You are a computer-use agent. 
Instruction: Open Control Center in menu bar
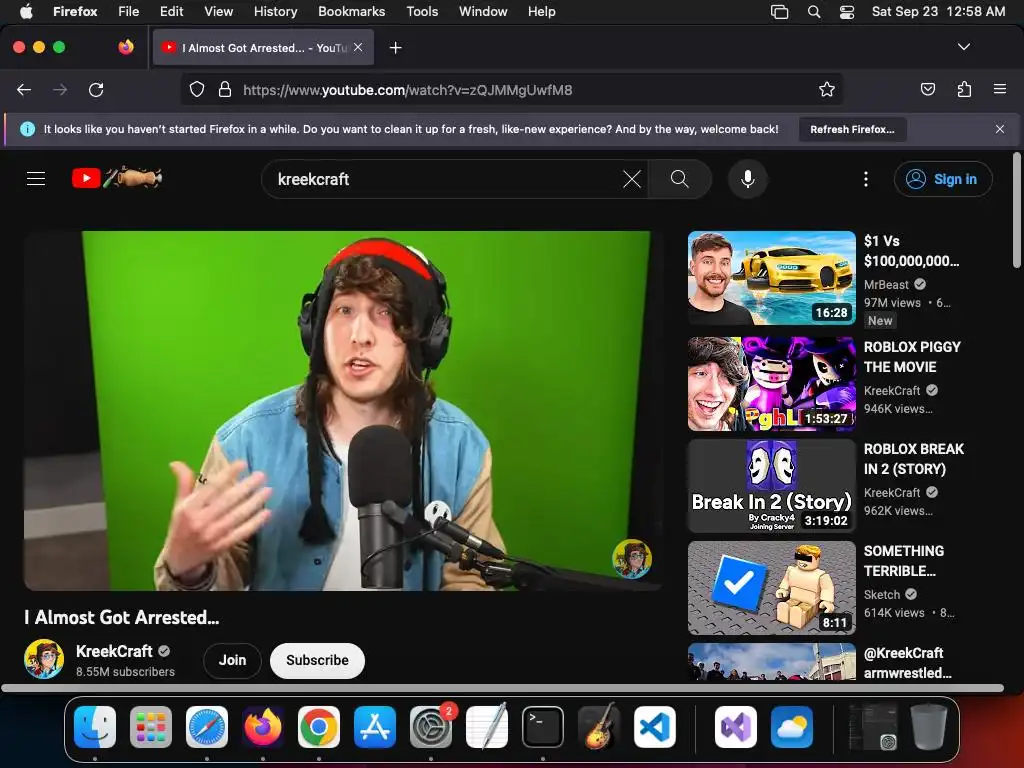point(847,11)
